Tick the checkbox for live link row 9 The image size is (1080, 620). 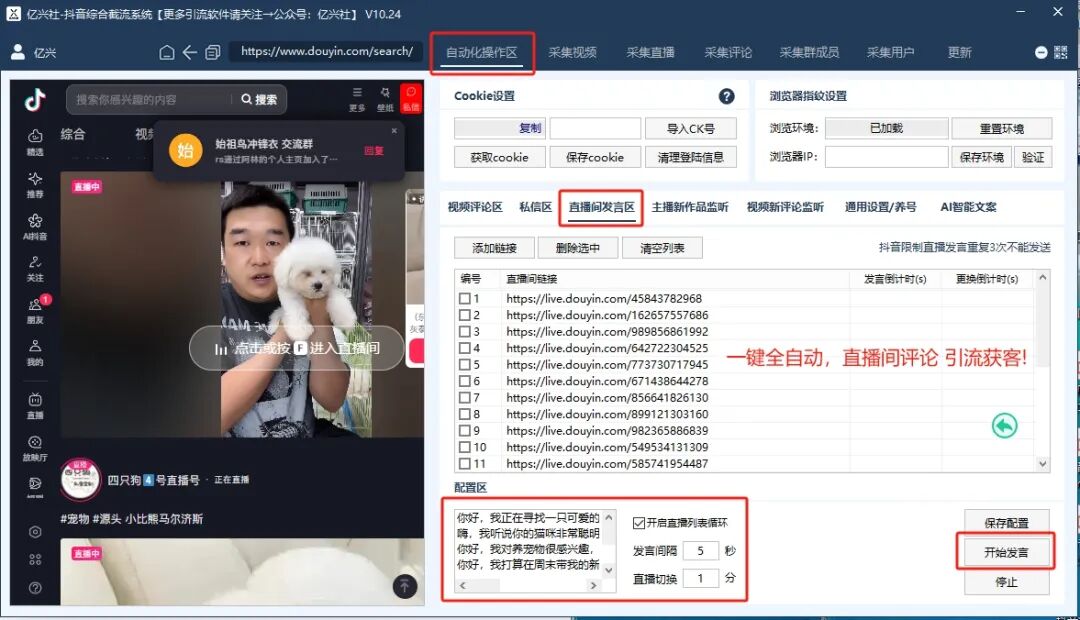465,431
